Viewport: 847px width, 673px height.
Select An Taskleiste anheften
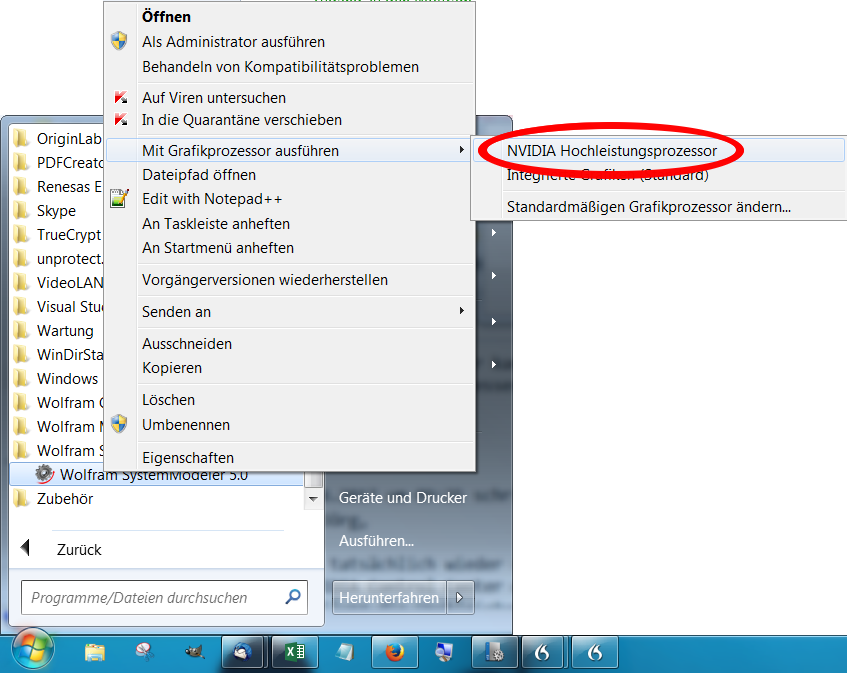click(216, 224)
